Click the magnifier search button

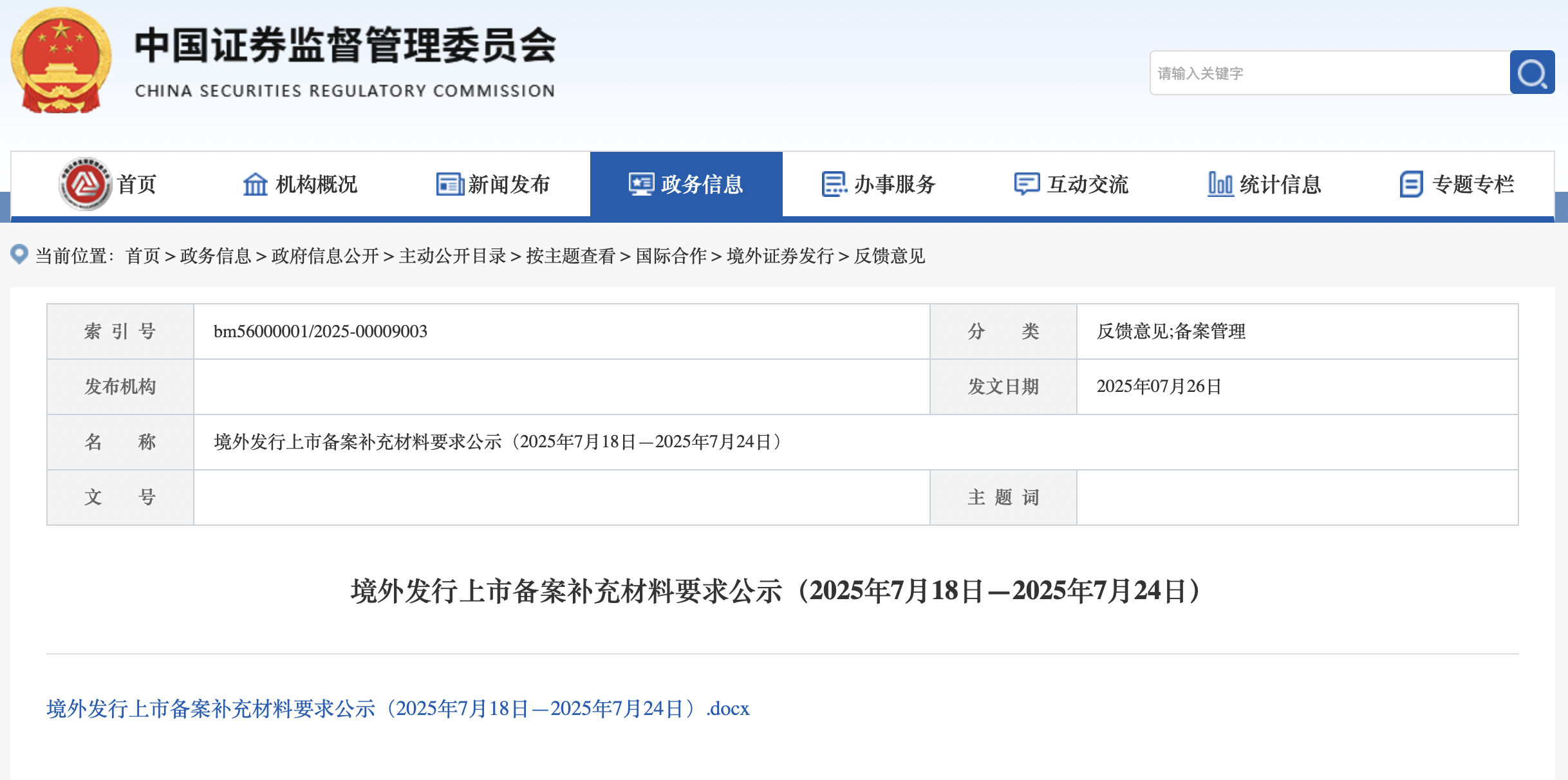tap(1532, 73)
